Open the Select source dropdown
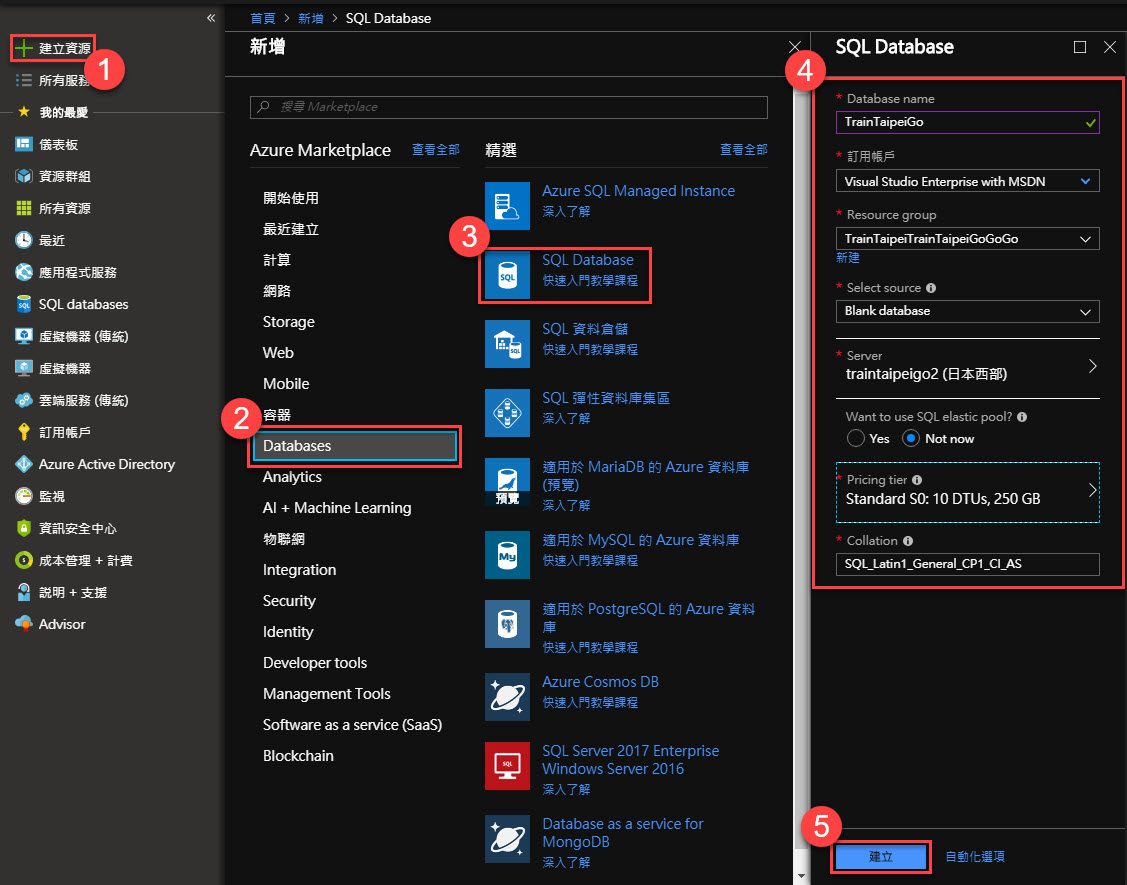Image resolution: width=1127 pixels, height=885 pixels. tap(967, 311)
